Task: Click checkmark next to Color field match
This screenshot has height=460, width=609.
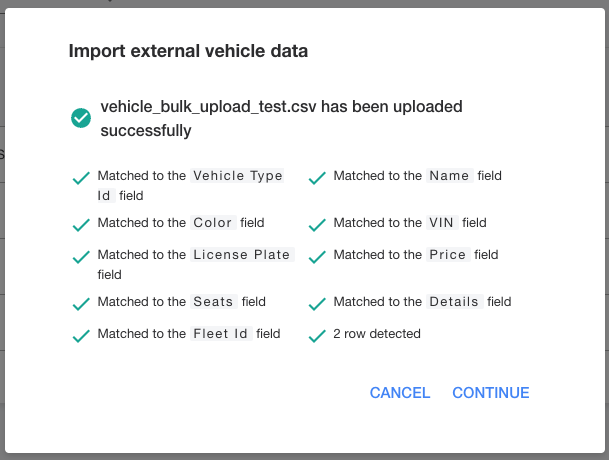Action: tap(81, 225)
